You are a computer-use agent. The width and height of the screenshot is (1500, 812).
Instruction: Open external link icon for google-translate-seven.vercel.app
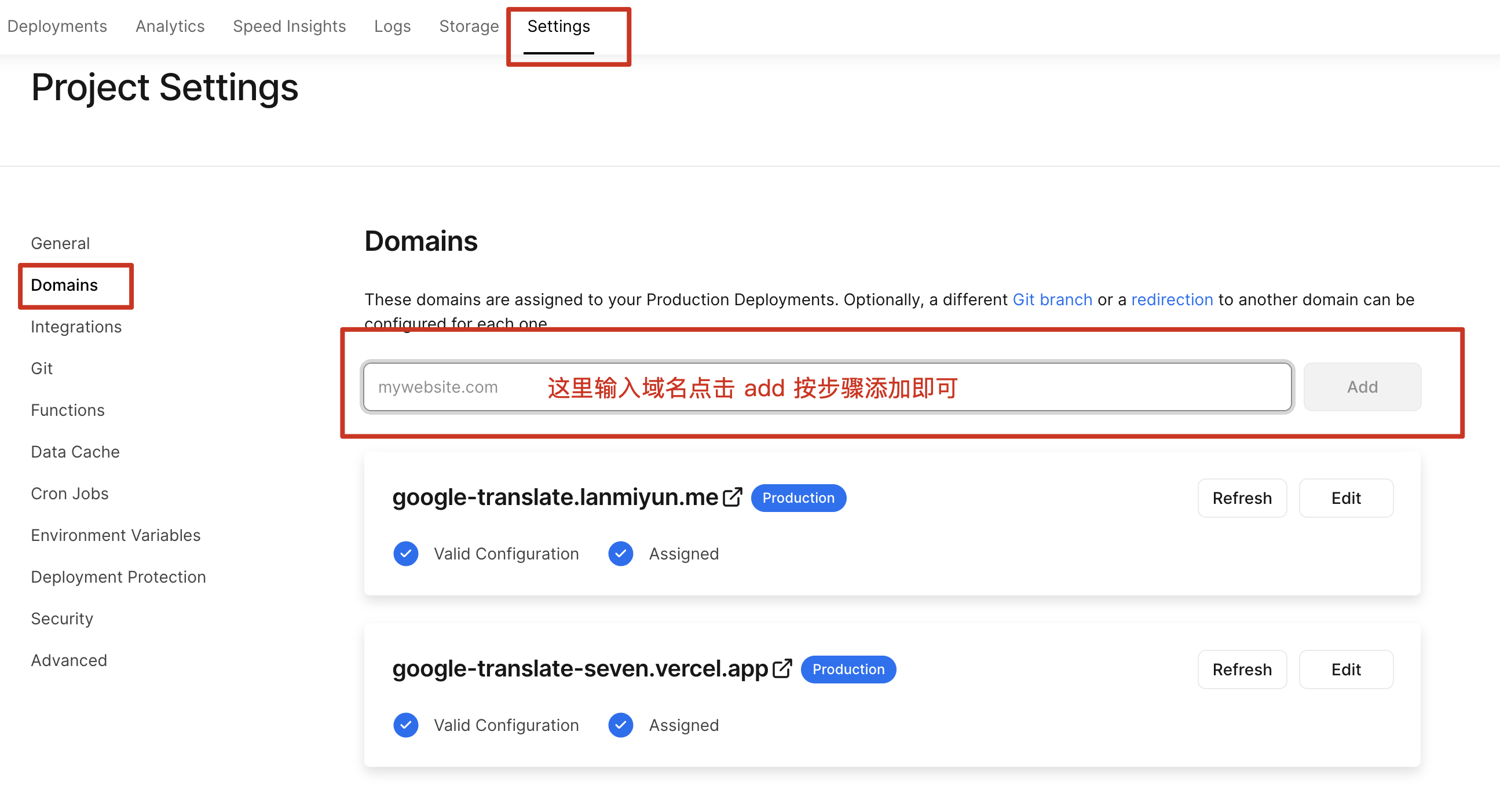pos(782,668)
